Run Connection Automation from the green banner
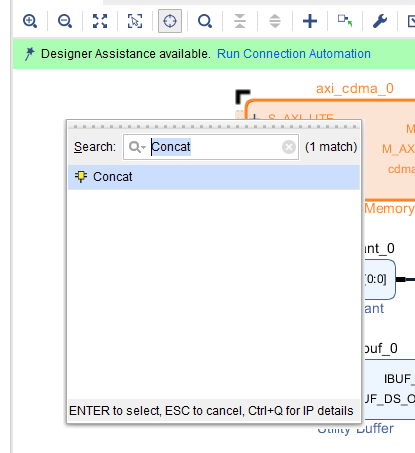Image resolution: width=415 pixels, height=453 pixels. [294, 54]
